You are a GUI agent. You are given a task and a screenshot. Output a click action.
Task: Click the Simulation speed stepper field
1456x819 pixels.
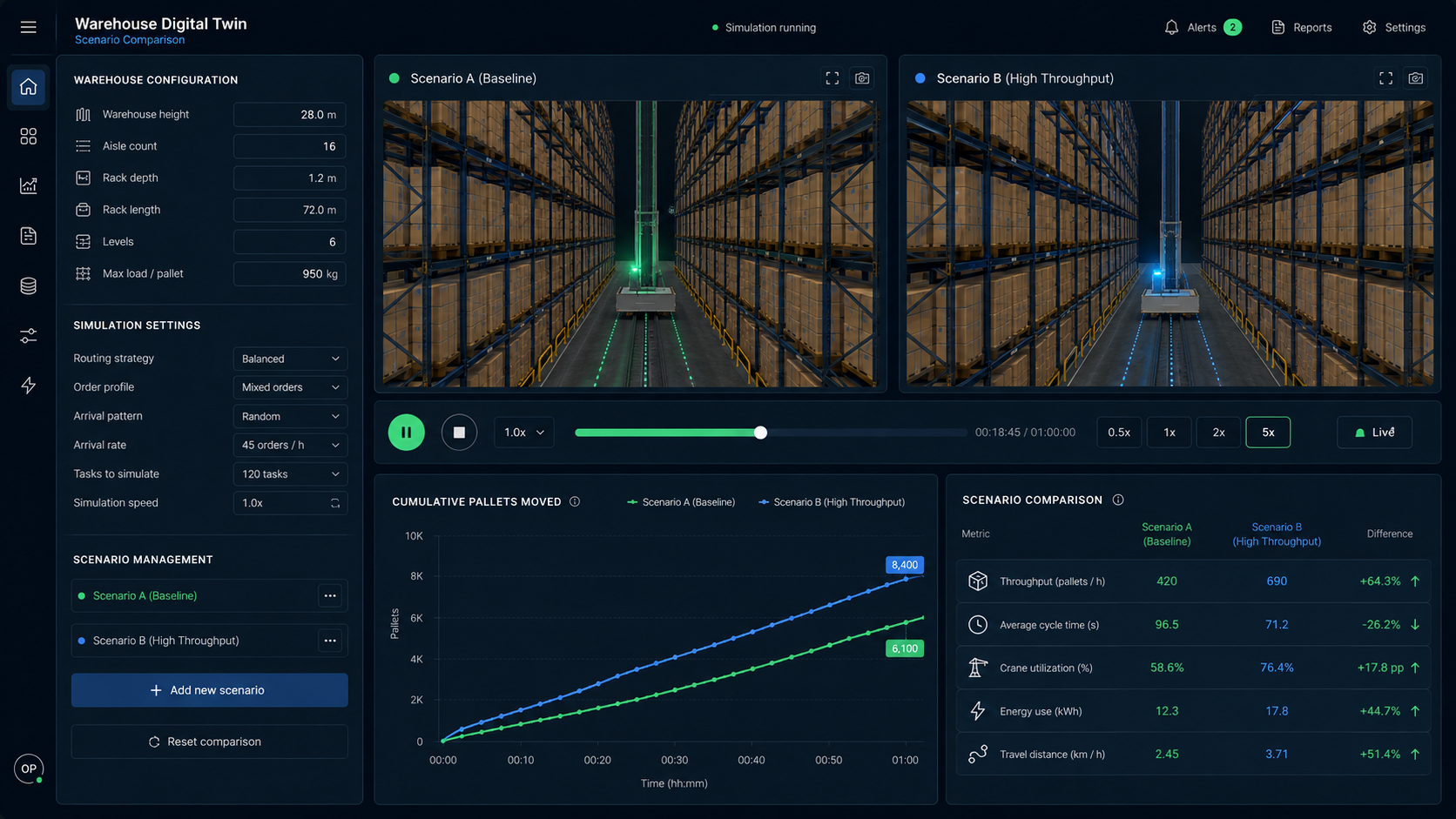tap(290, 503)
